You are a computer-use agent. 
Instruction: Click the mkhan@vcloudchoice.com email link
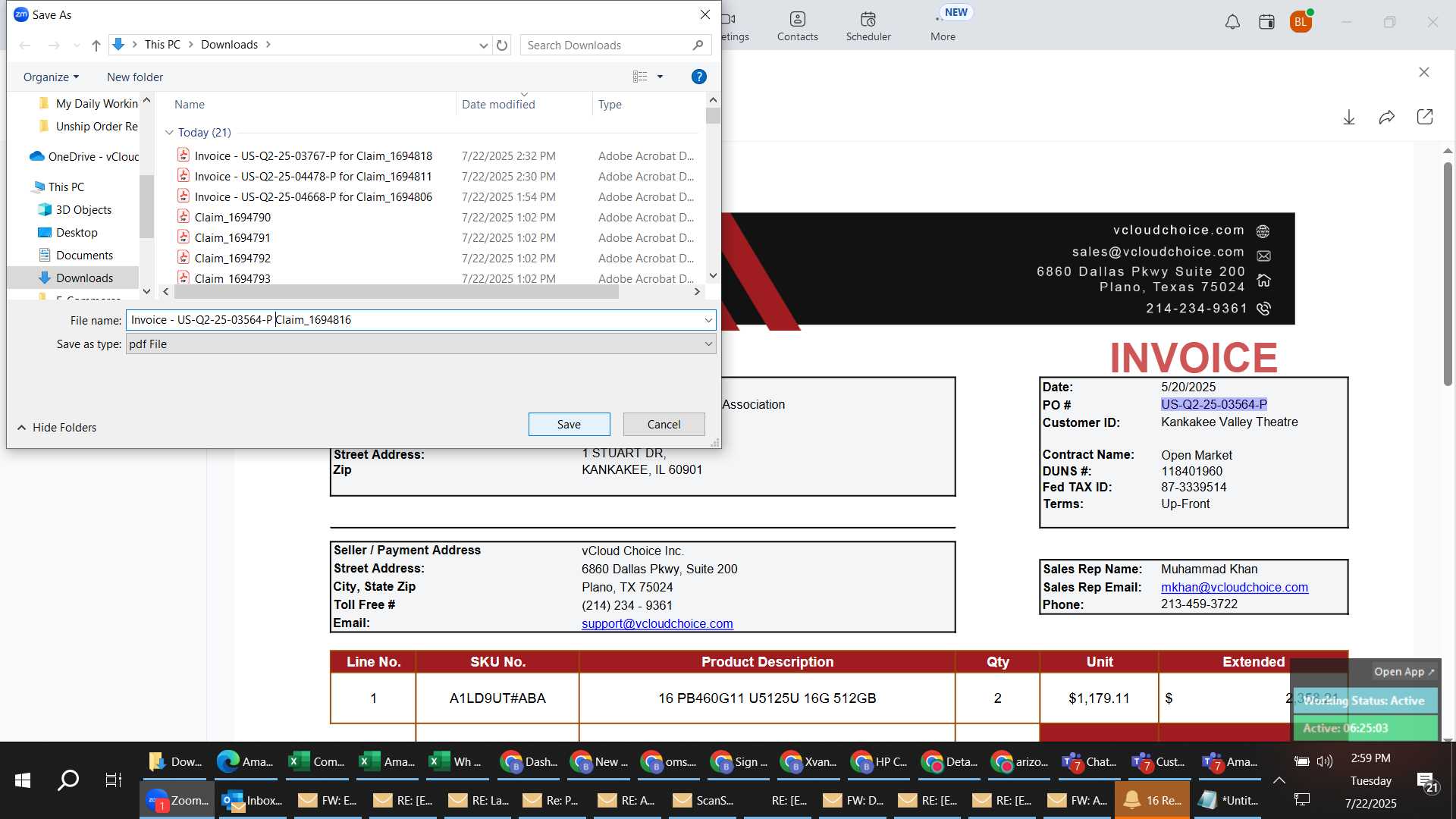coord(1234,588)
